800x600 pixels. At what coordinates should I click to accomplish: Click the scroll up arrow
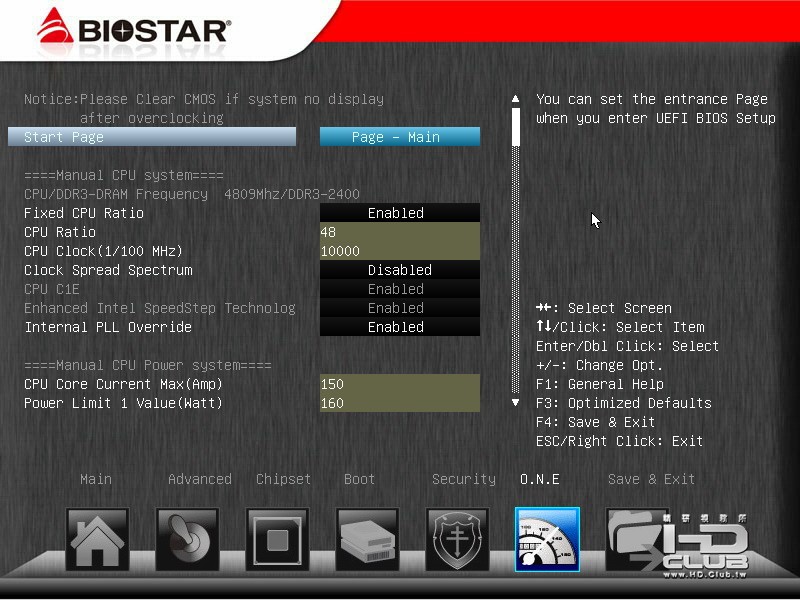(515, 98)
